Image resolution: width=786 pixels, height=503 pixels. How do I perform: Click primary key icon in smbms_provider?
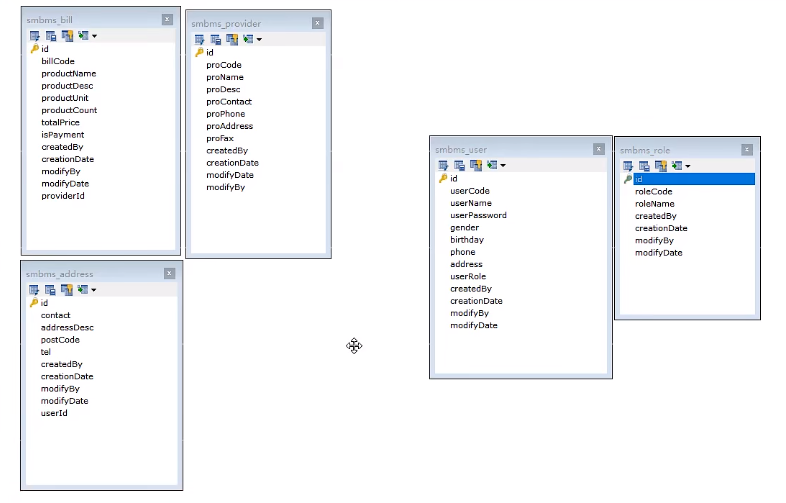click(x=199, y=52)
